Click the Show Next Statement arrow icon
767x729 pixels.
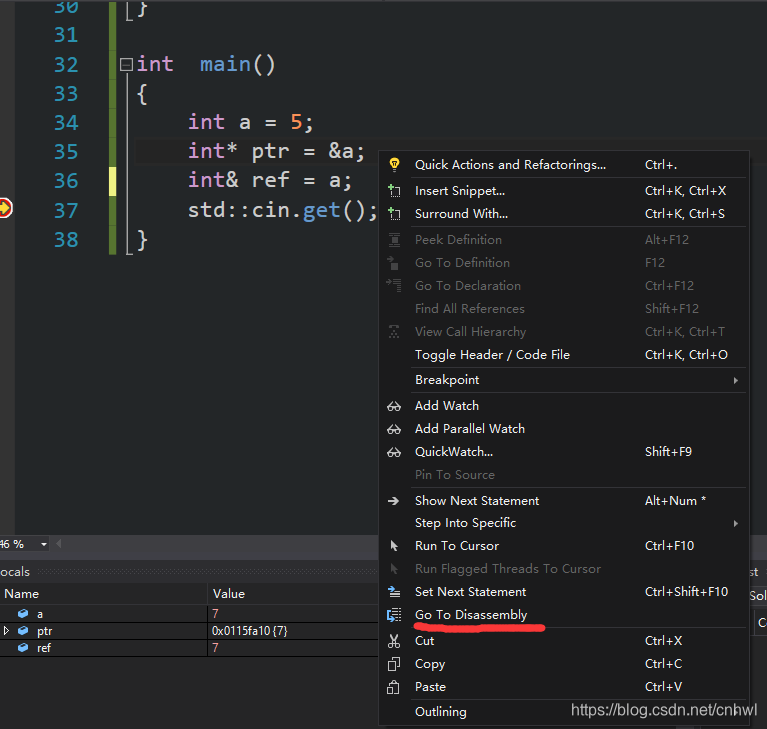(x=393, y=501)
